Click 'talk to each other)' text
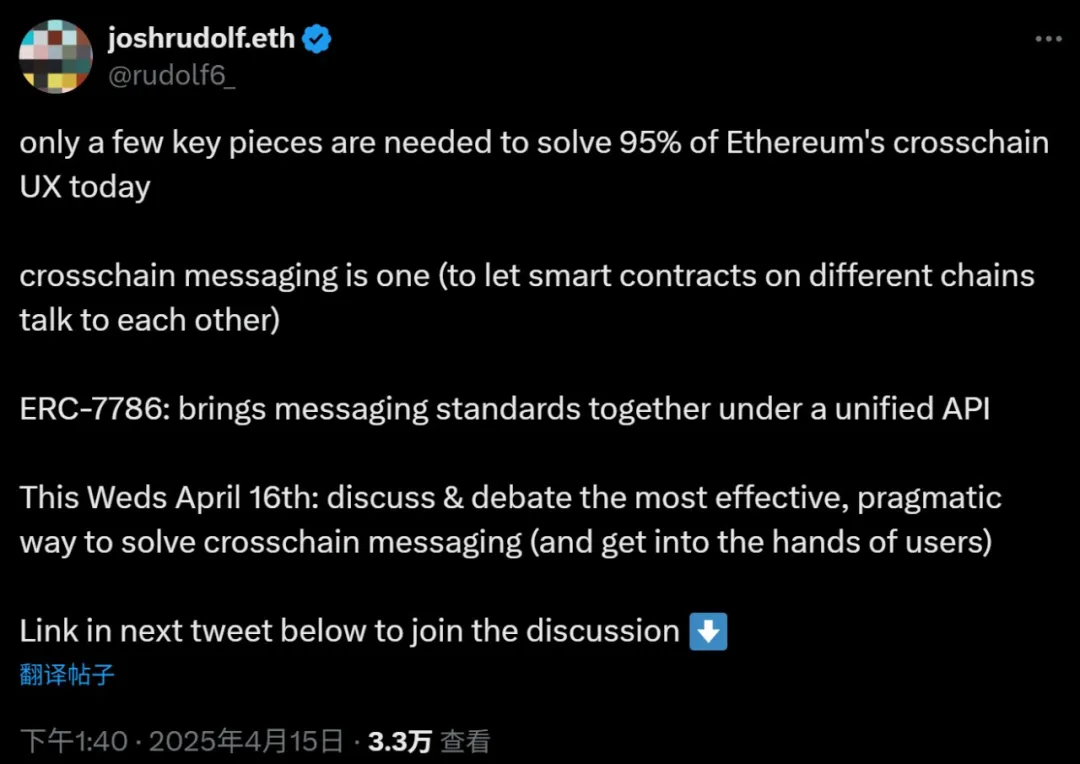 coord(149,320)
